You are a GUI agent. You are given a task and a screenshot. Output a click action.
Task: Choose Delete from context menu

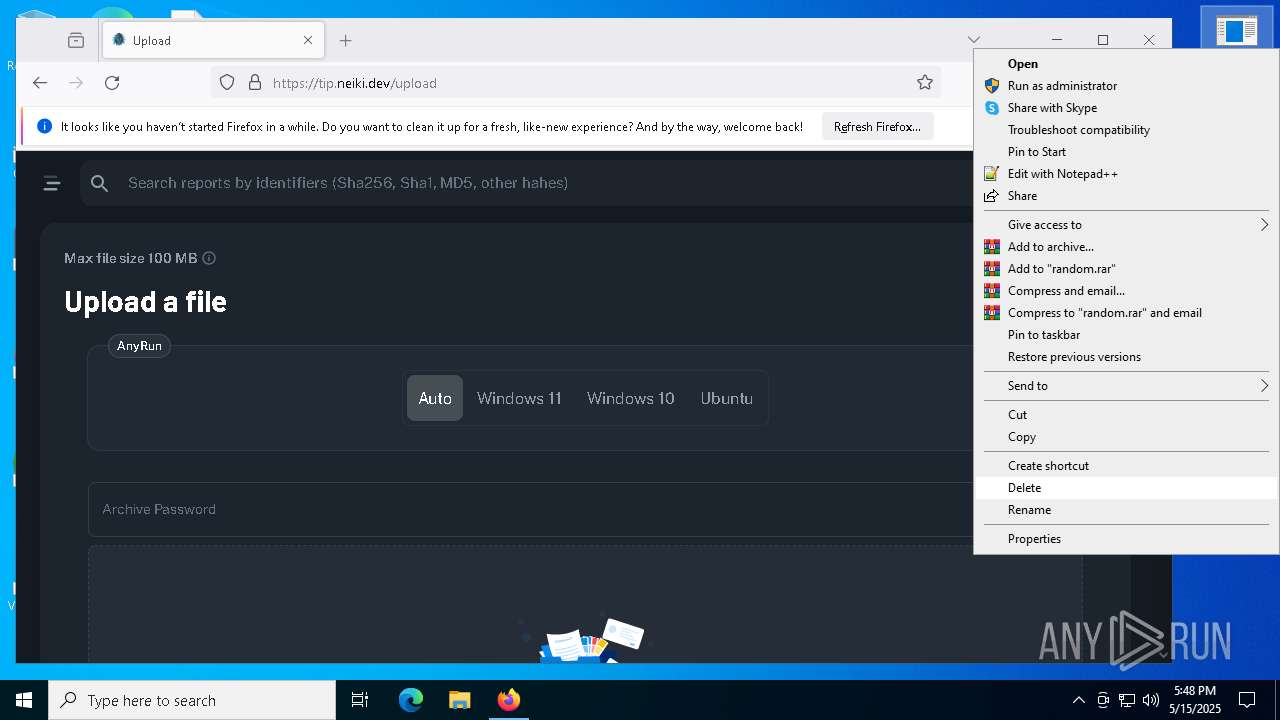click(x=1126, y=488)
